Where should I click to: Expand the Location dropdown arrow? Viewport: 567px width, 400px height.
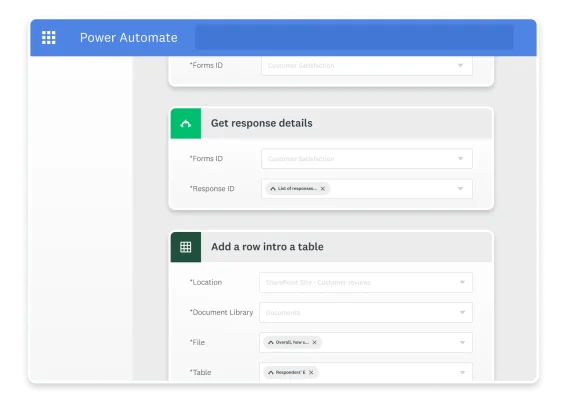coord(462,282)
